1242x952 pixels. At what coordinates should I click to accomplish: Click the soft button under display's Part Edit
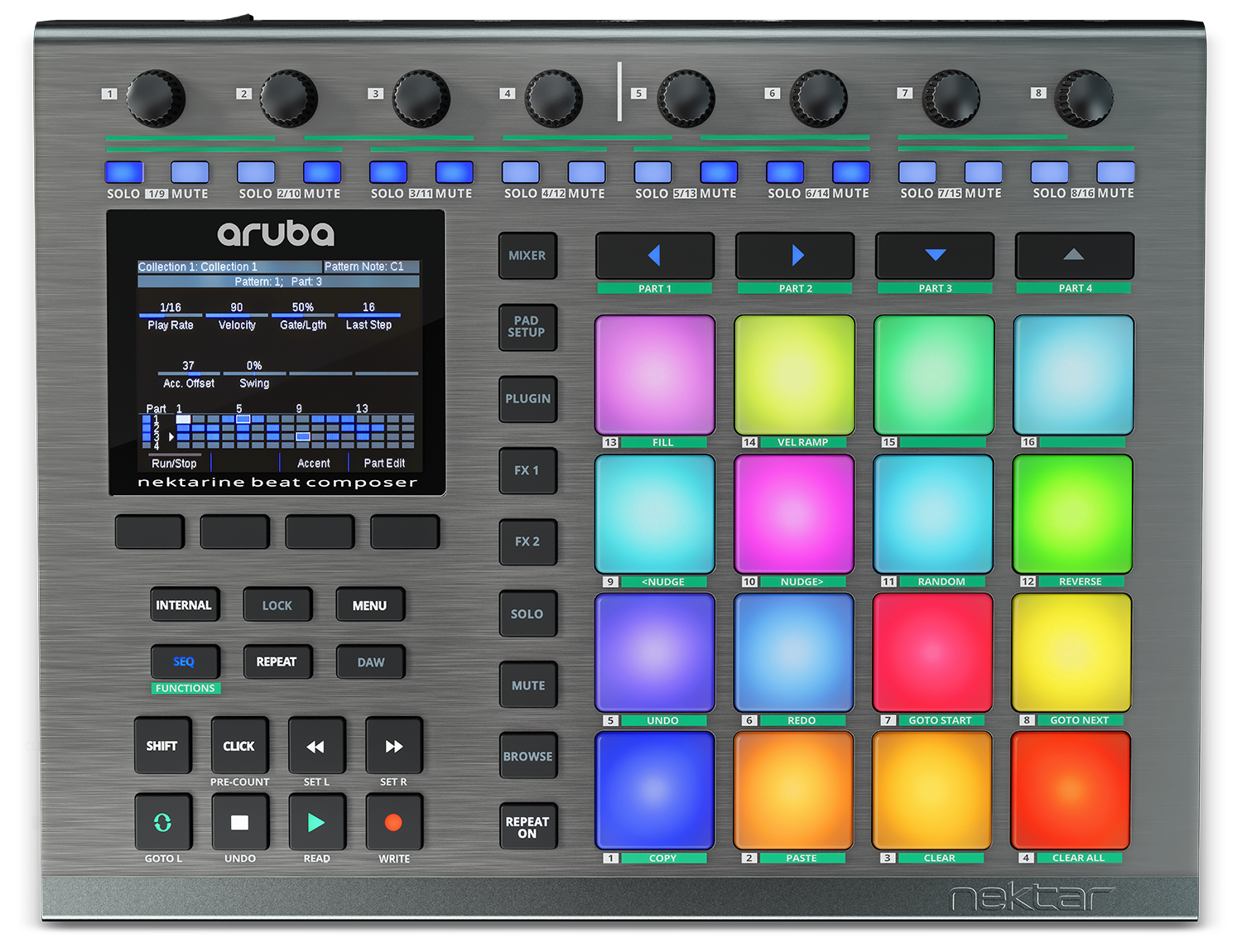click(405, 531)
